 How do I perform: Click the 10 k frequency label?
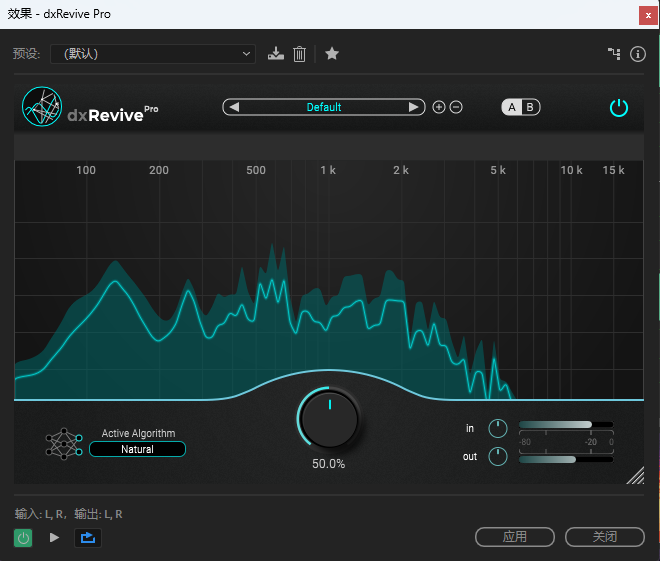[571, 170]
